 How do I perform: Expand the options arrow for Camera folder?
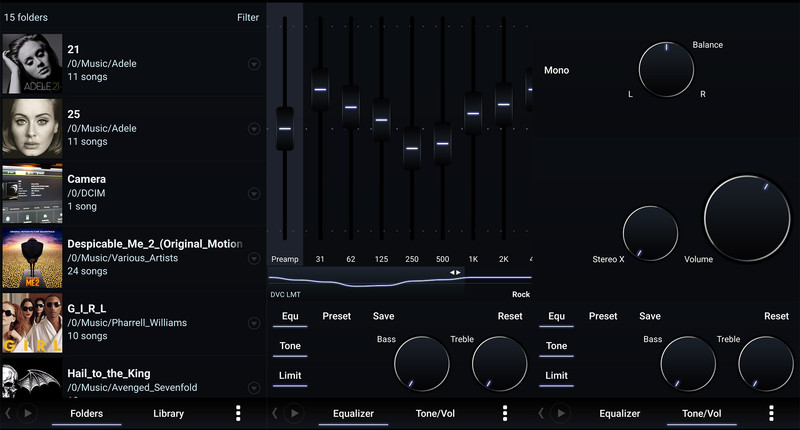(253, 194)
